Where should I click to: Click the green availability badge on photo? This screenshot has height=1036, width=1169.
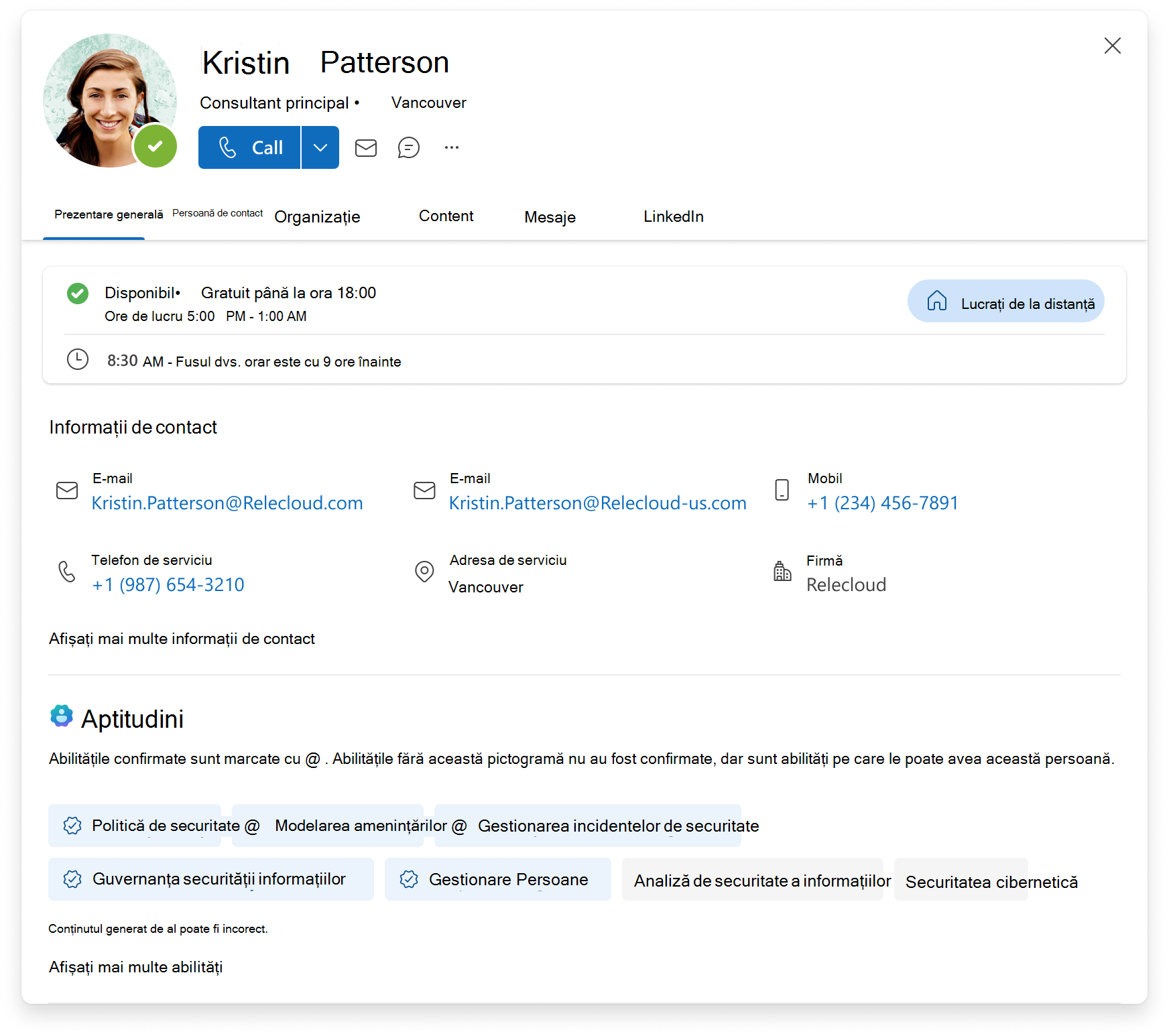click(x=156, y=146)
